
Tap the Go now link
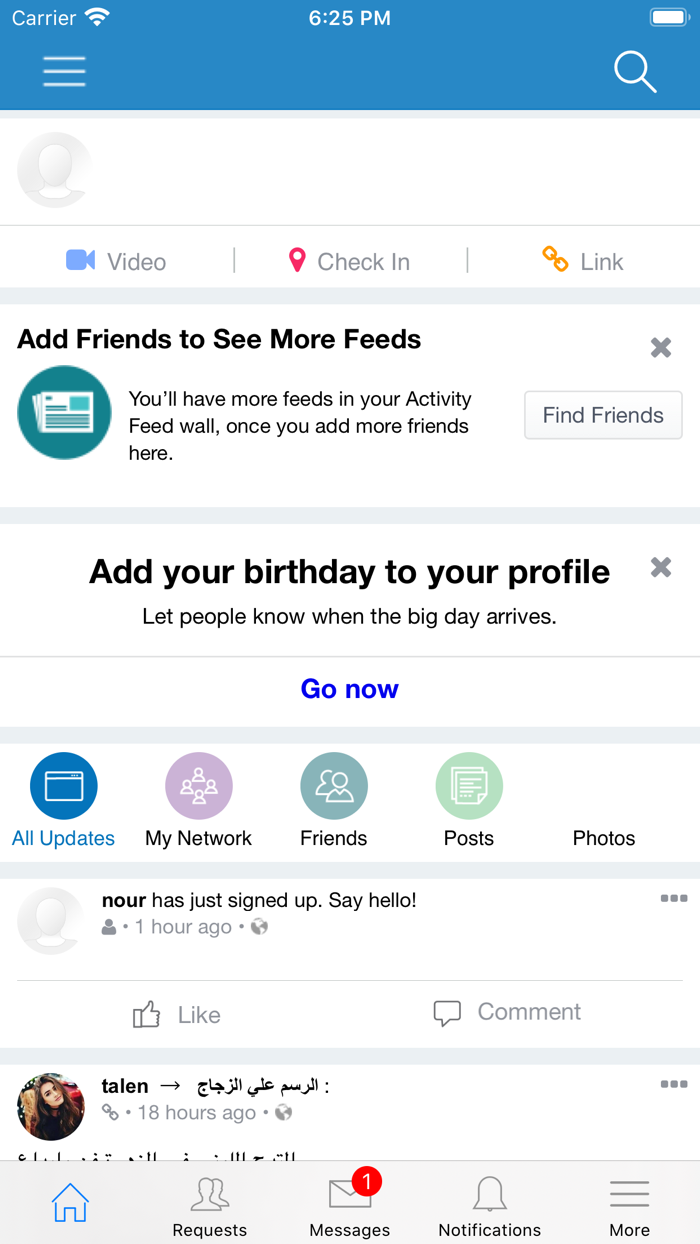tap(350, 689)
